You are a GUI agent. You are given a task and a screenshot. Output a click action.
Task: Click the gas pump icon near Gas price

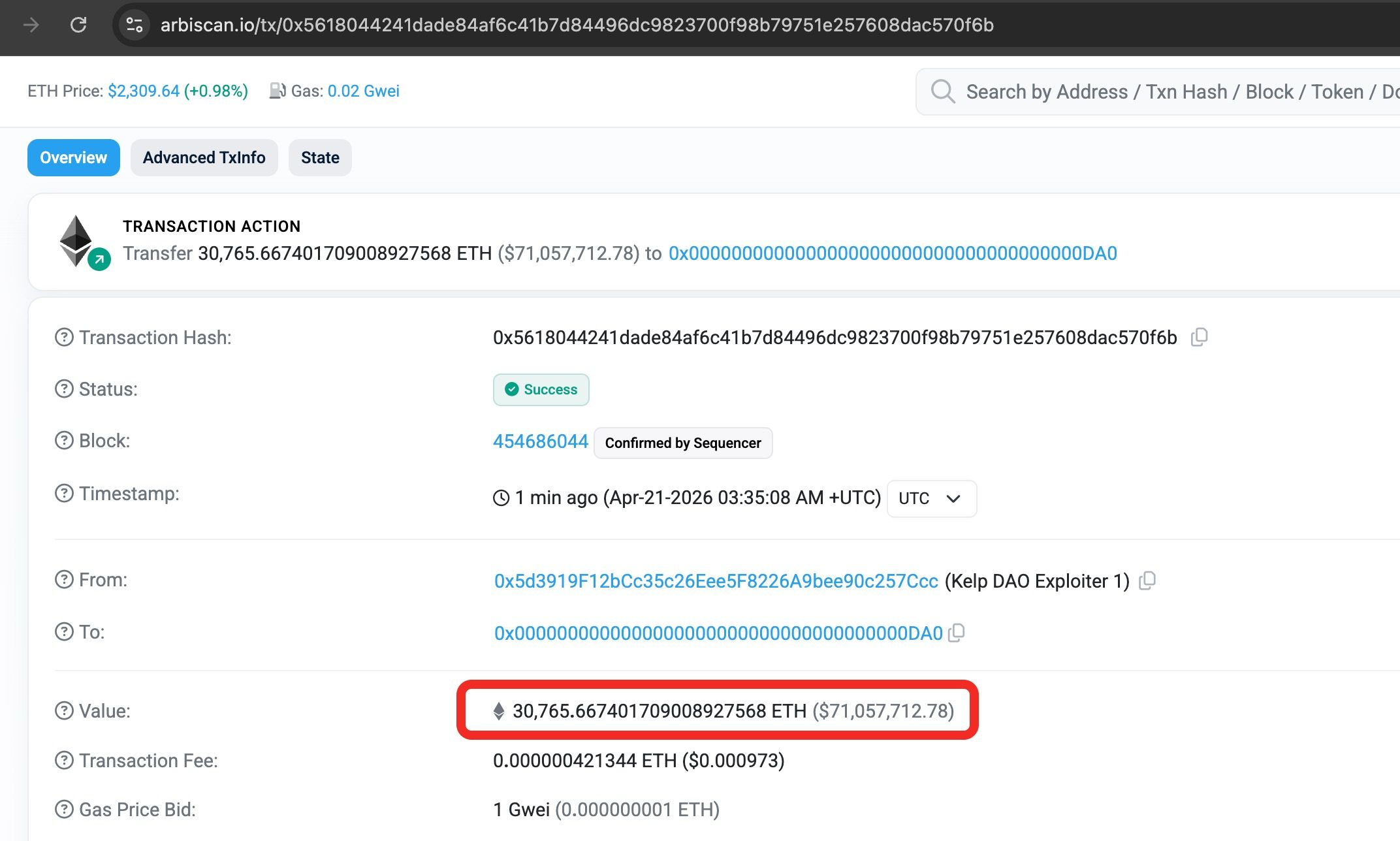point(278,91)
